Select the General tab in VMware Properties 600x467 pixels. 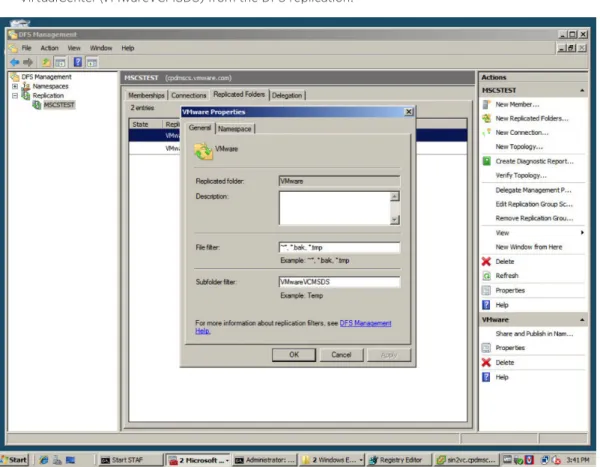point(200,128)
